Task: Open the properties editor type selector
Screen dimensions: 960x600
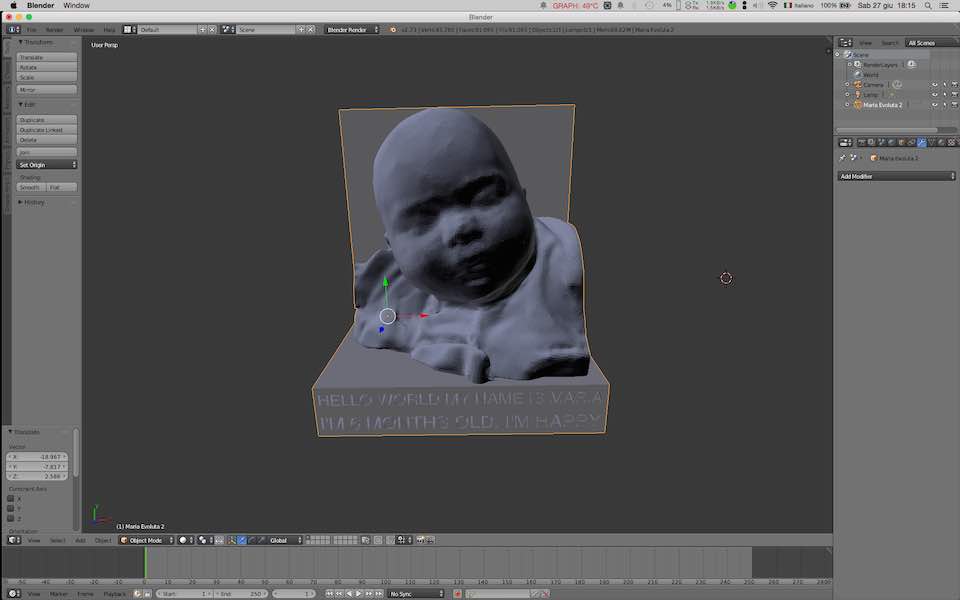Action: (846, 143)
